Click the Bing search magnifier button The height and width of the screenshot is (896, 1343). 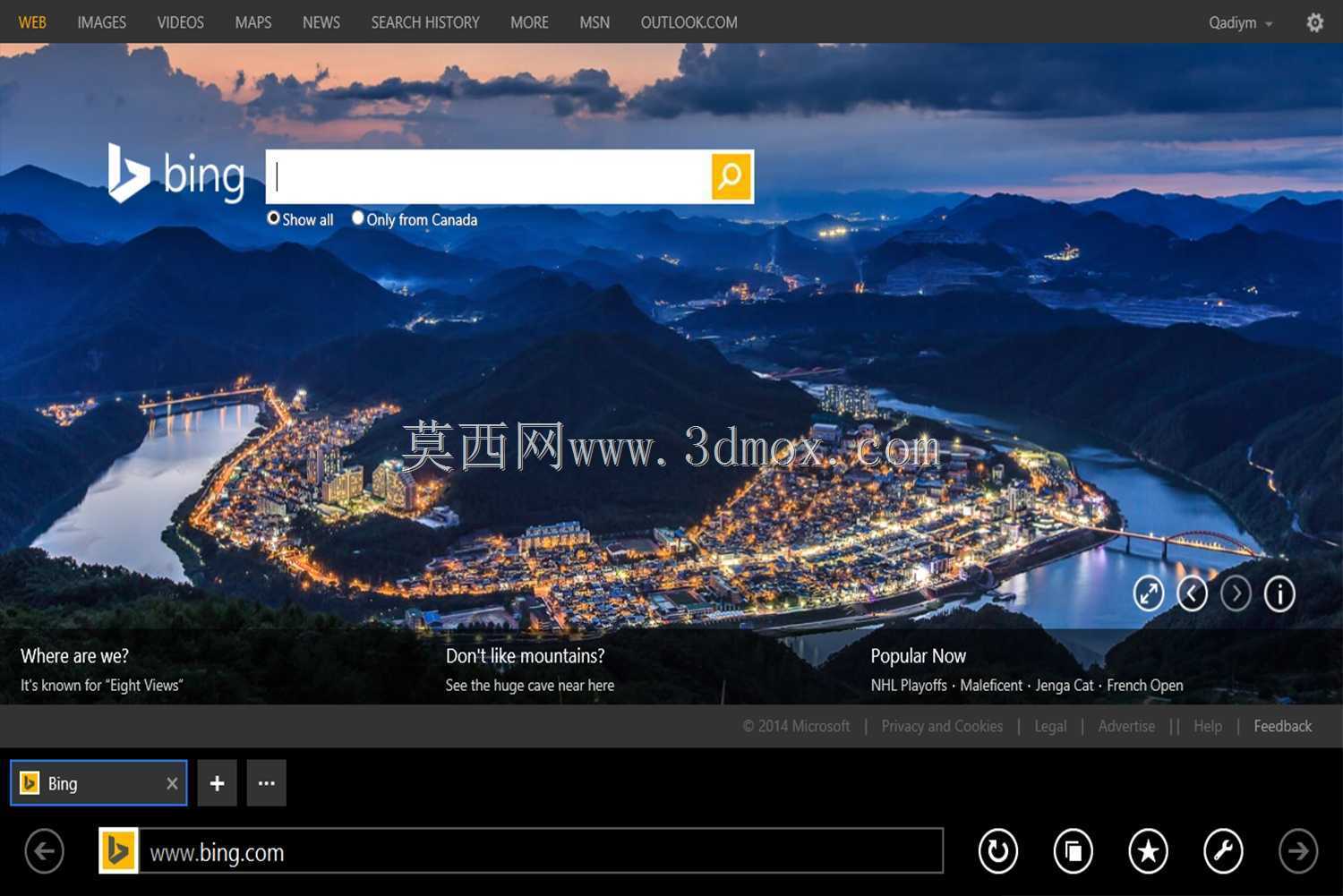[731, 176]
